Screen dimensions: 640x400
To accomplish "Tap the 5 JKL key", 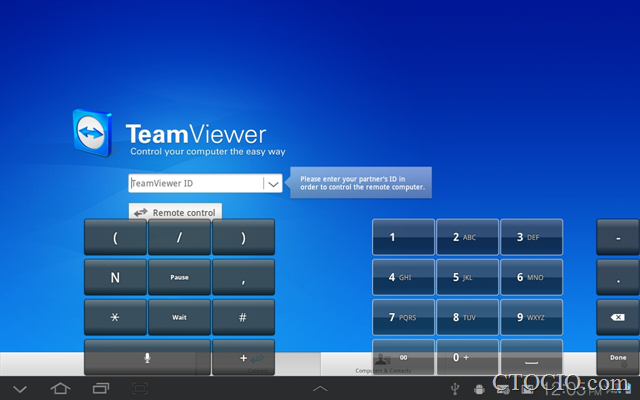I will coord(467,277).
